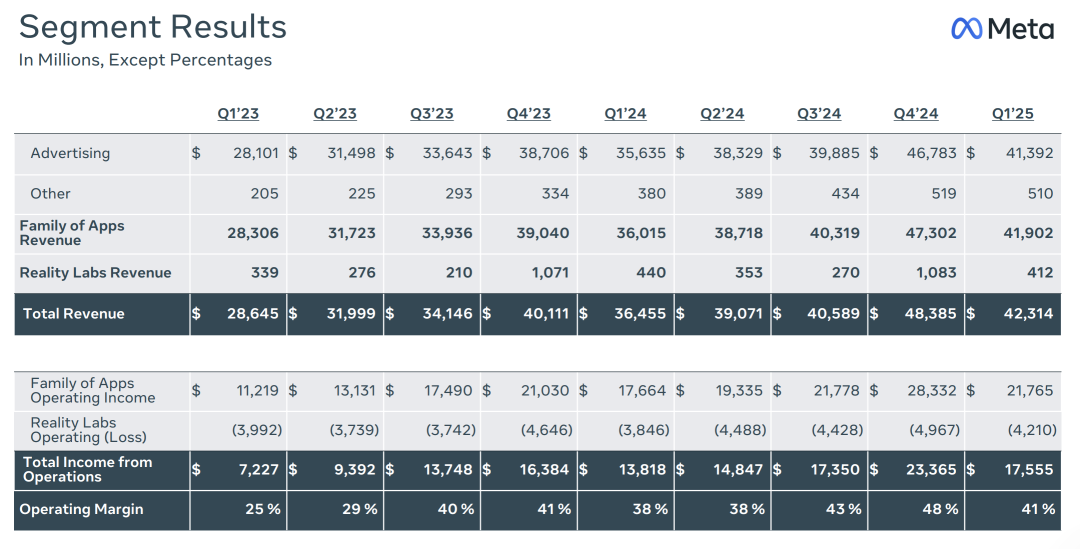Click the Total Revenue row label
The width and height of the screenshot is (1080, 549).
click(74, 314)
